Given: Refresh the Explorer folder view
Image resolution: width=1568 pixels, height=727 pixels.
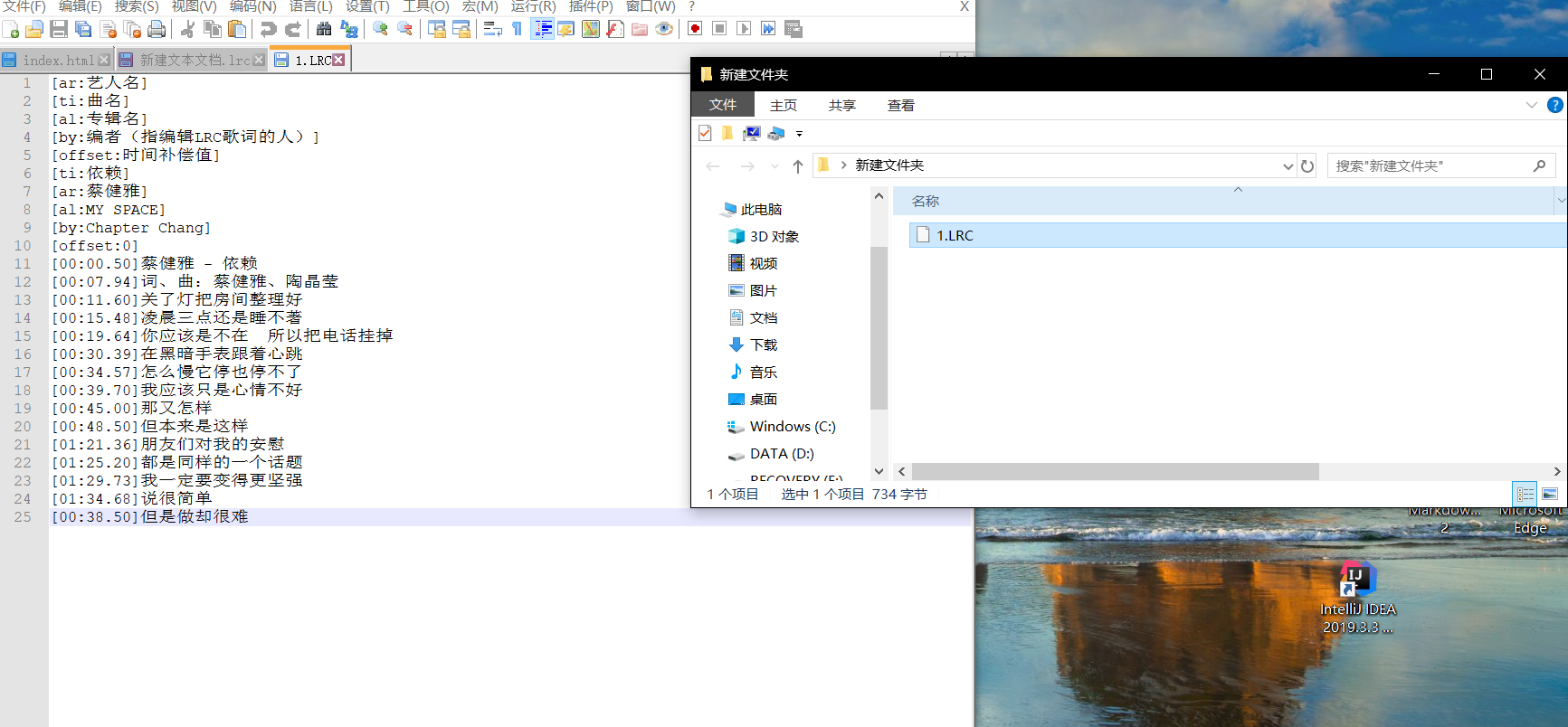Looking at the screenshot, I should tap(1307, 165).
